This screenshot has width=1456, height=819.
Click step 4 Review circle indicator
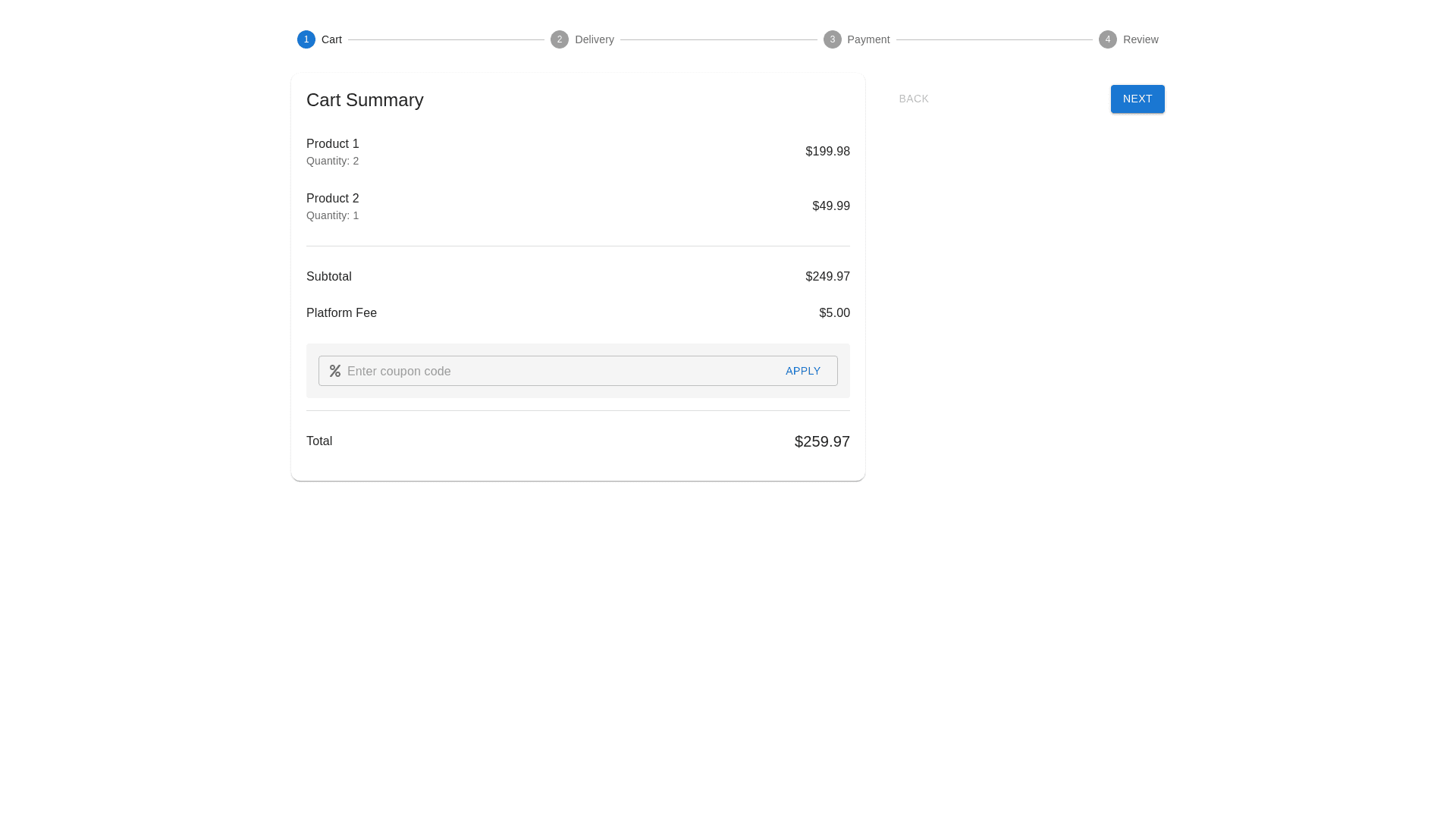tap(1108, 39)
